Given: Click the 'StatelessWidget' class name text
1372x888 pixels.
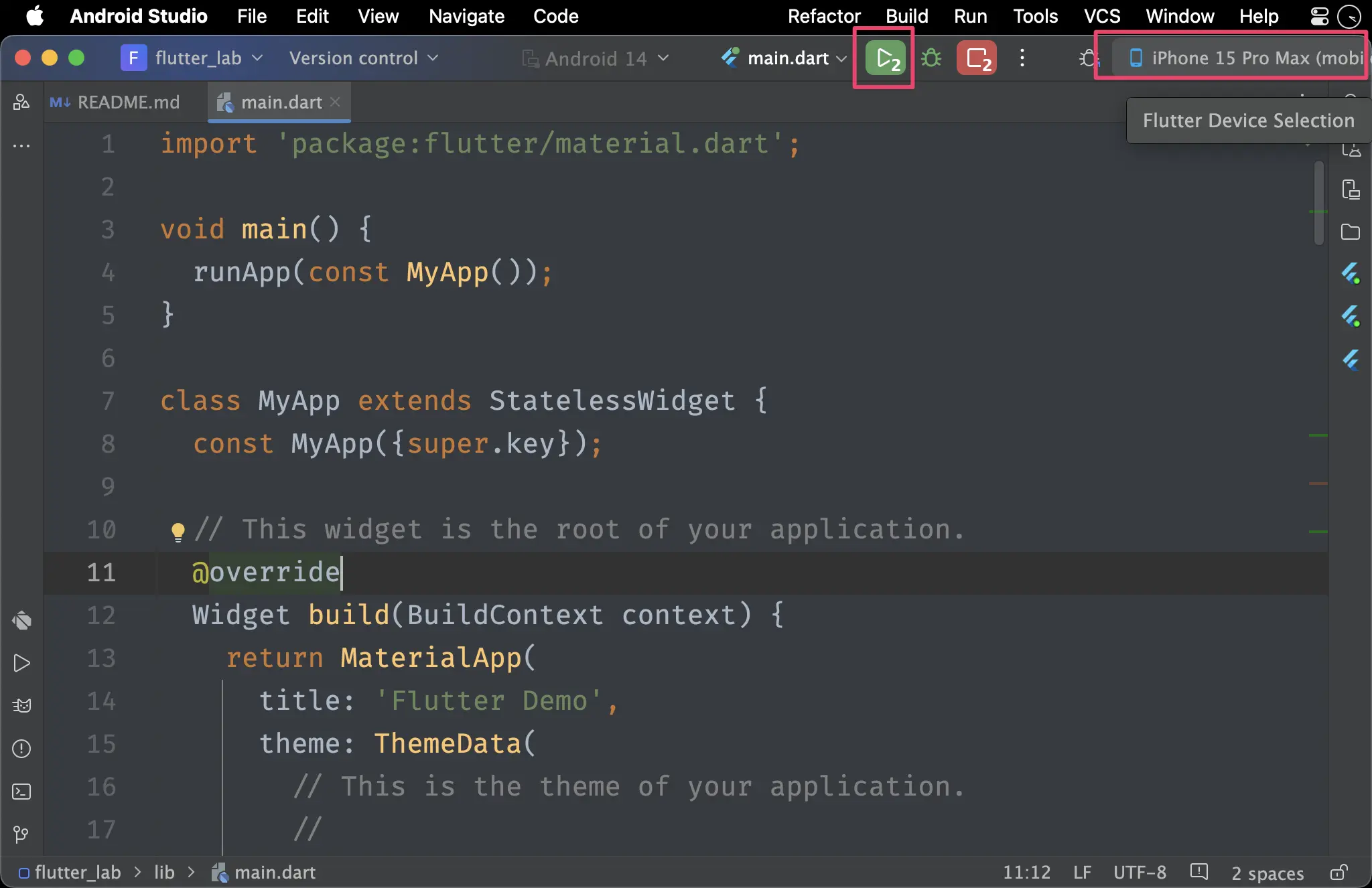Looking at the screenshot, I should [612, 400].
